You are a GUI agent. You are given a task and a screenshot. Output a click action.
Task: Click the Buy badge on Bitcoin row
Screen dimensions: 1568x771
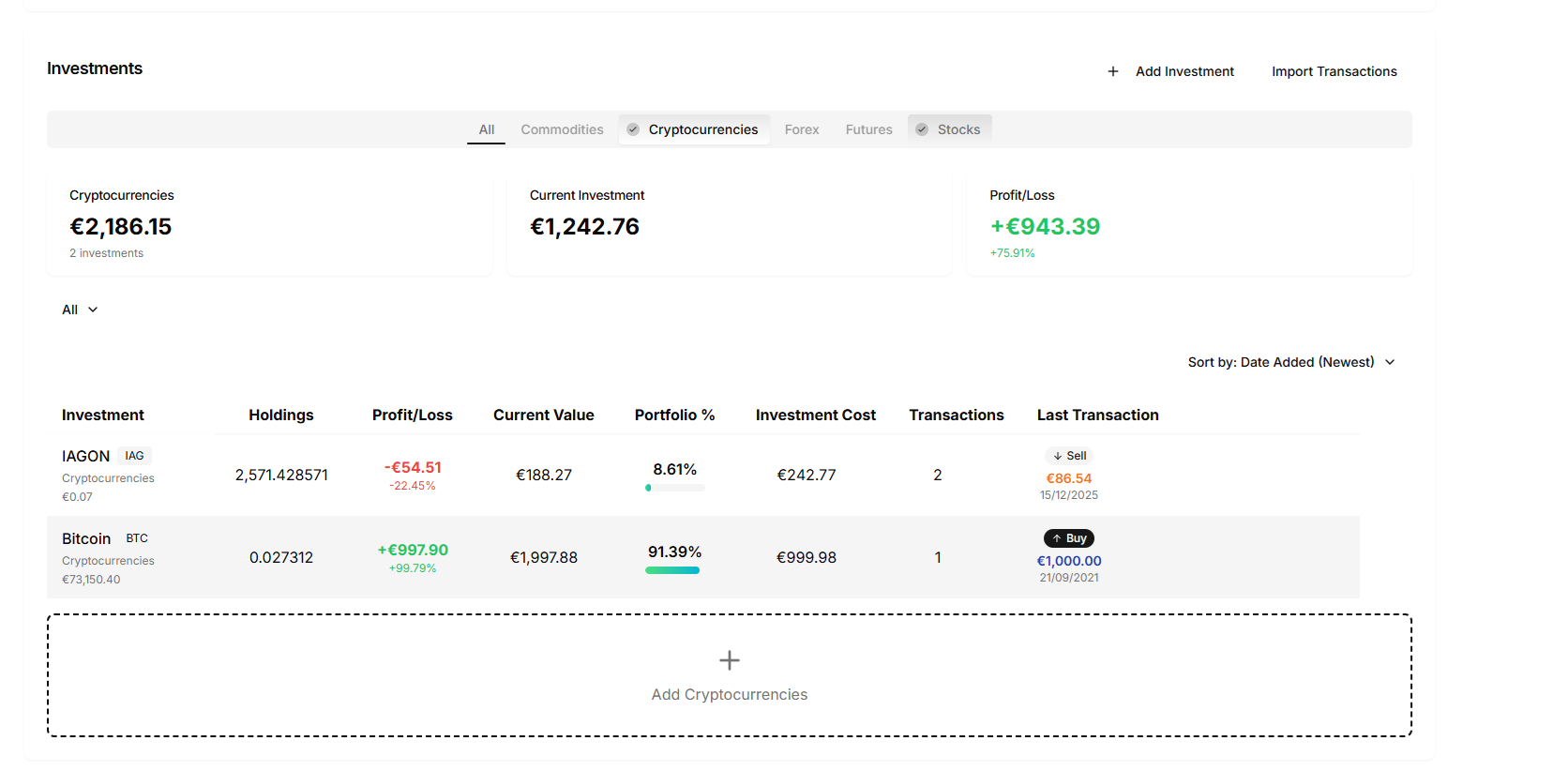pyautogui.click(x=1068, y=538)
